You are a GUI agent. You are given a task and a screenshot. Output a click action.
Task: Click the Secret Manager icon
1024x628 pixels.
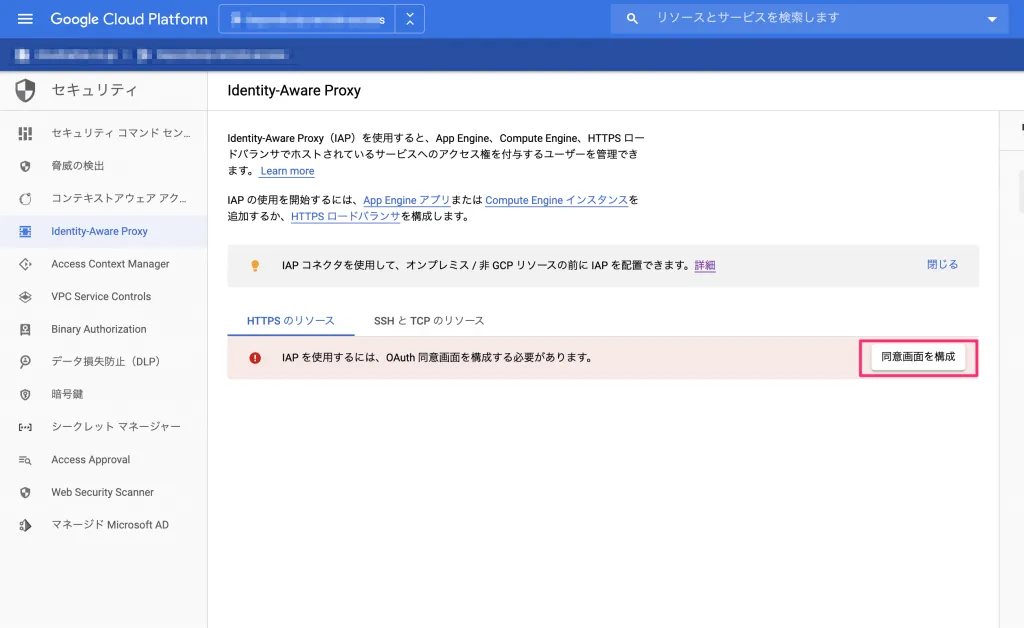point(26,427)
